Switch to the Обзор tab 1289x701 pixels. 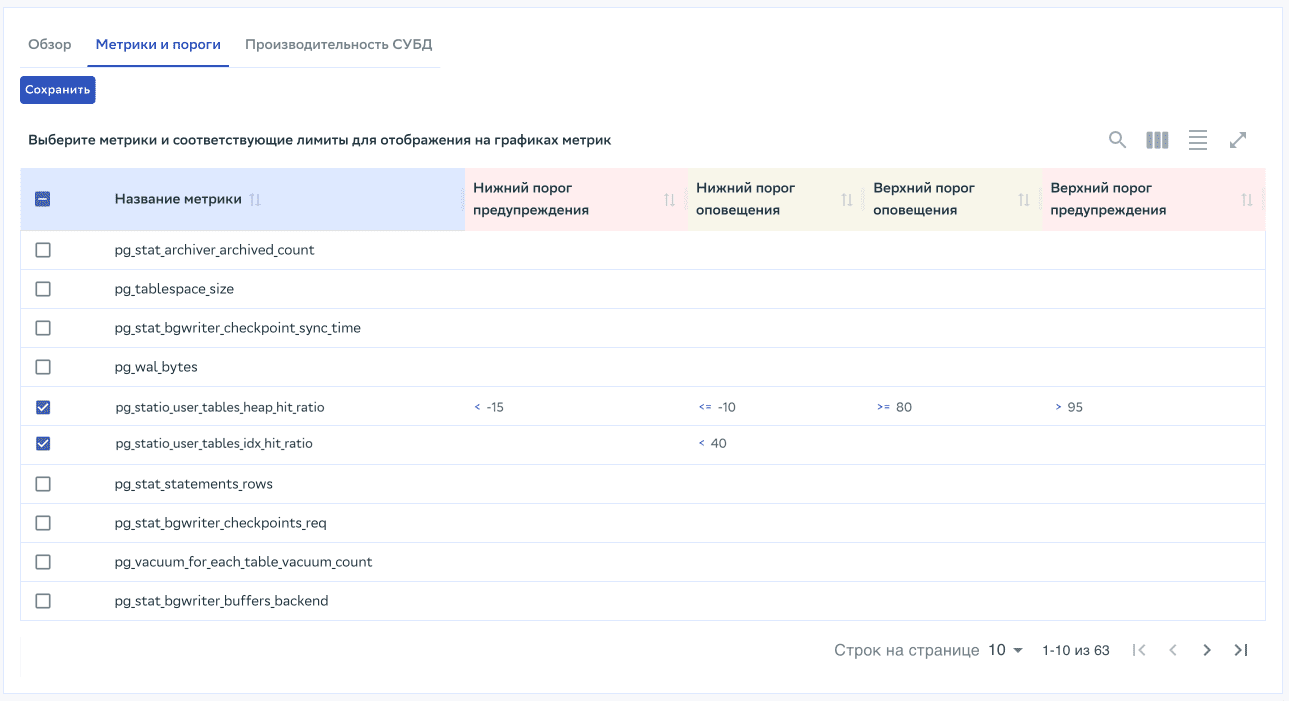[x=50, y=45]
